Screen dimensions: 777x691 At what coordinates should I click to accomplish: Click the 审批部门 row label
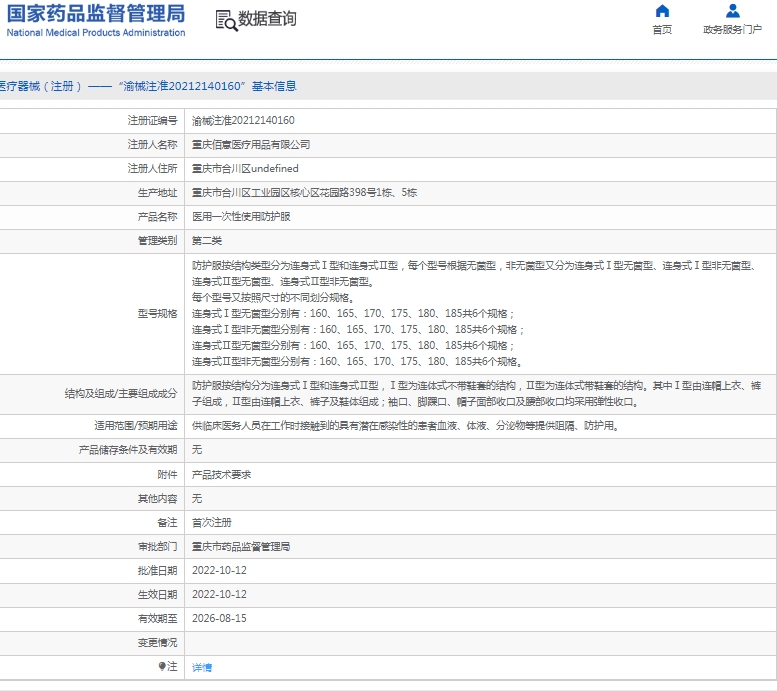point(157,546)
